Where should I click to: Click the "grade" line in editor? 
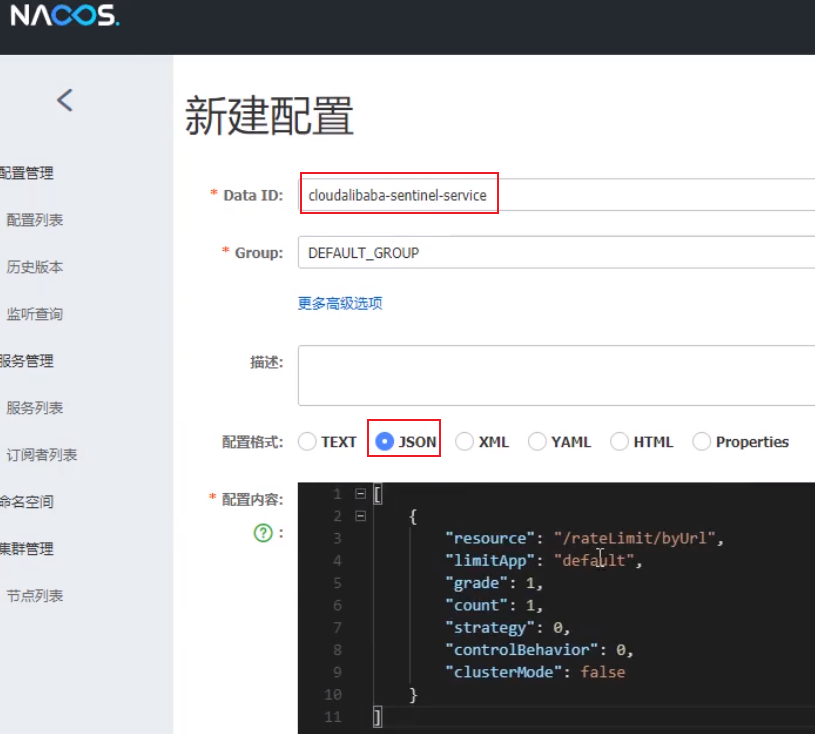[x=494, y=583]
